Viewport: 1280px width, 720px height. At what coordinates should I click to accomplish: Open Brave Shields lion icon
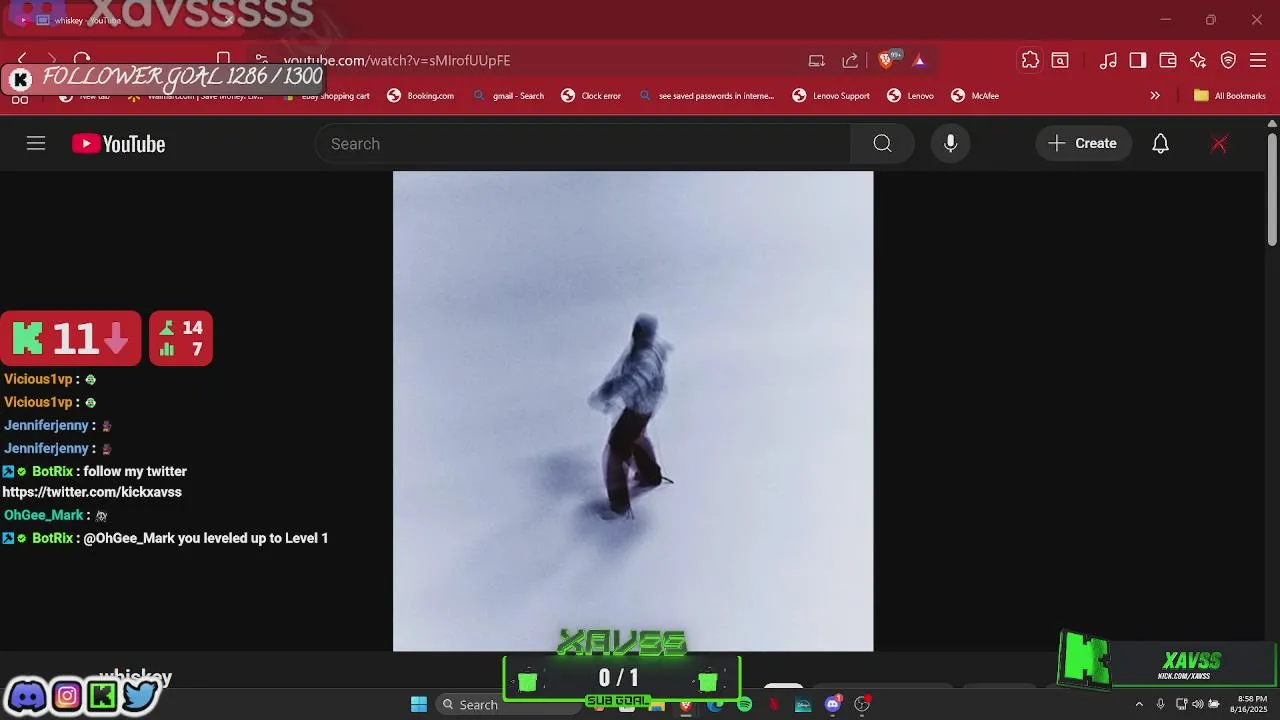point(885,60)
